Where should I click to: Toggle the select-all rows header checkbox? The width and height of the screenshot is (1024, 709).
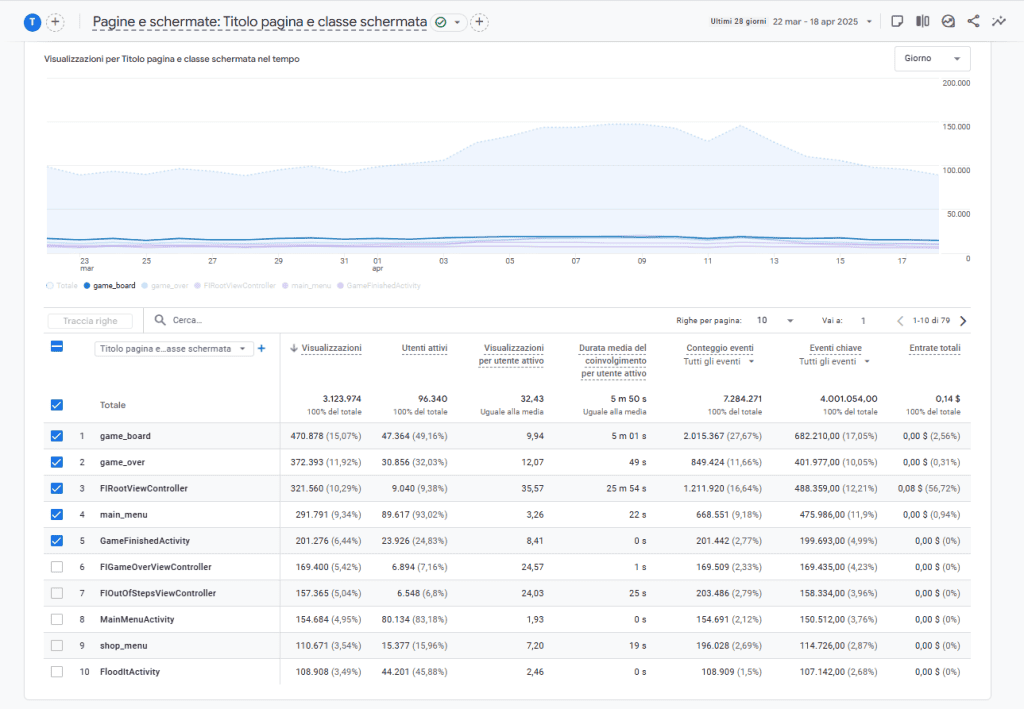click(x=57, y=347)
